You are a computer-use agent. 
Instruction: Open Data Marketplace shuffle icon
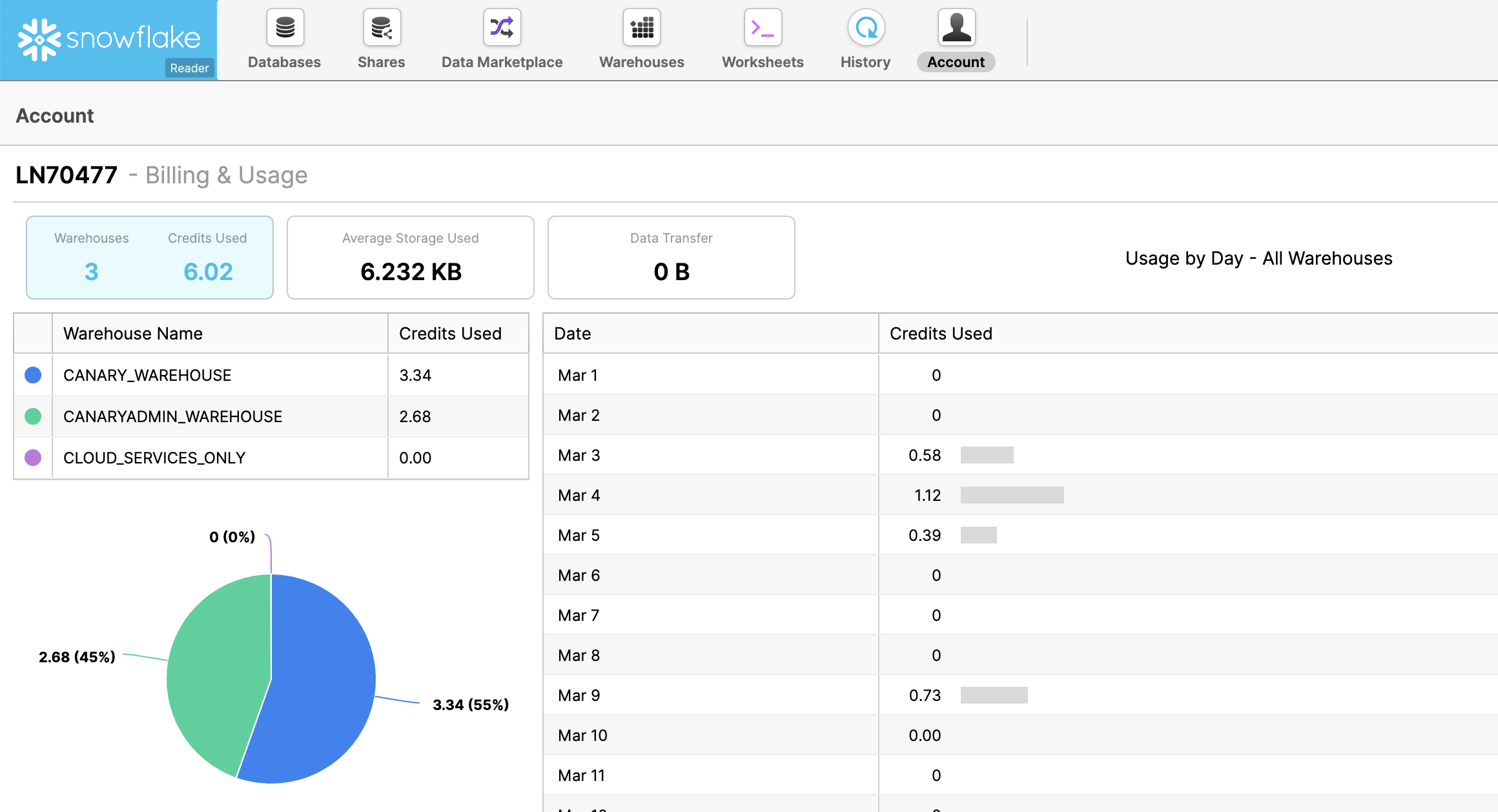coord(502,28)
